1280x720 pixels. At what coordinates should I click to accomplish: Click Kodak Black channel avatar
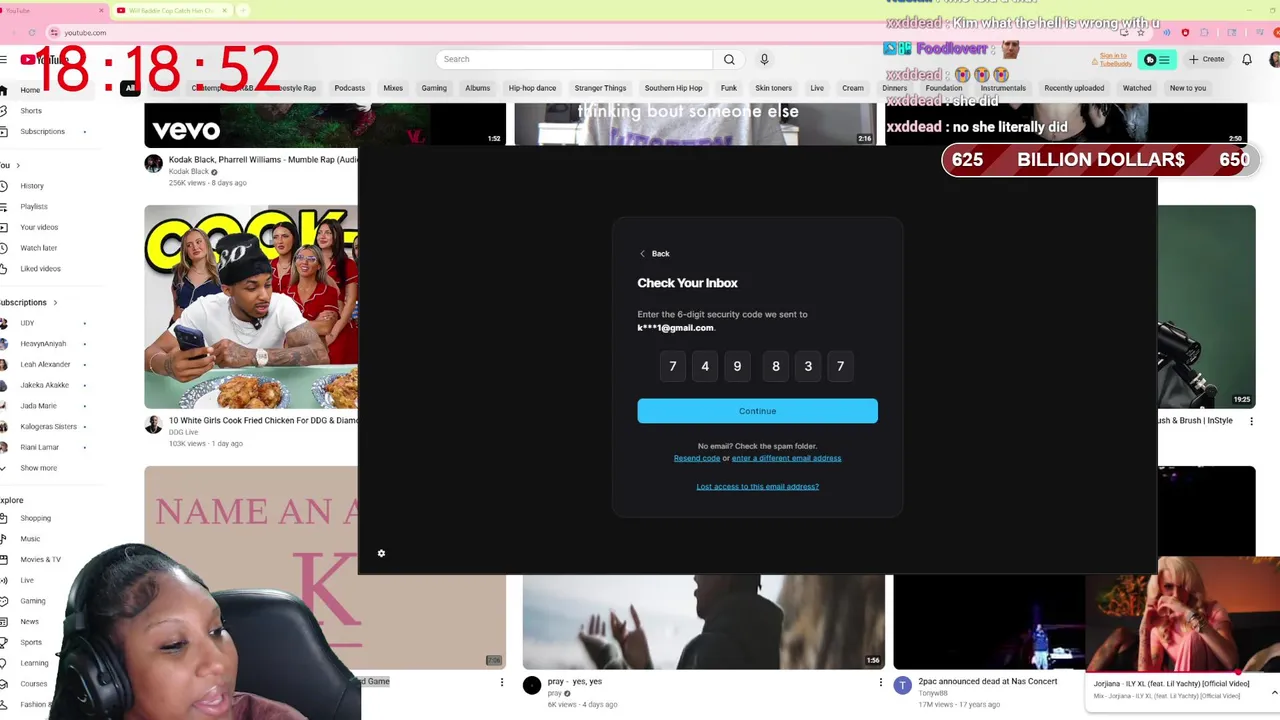click(153, 164)
